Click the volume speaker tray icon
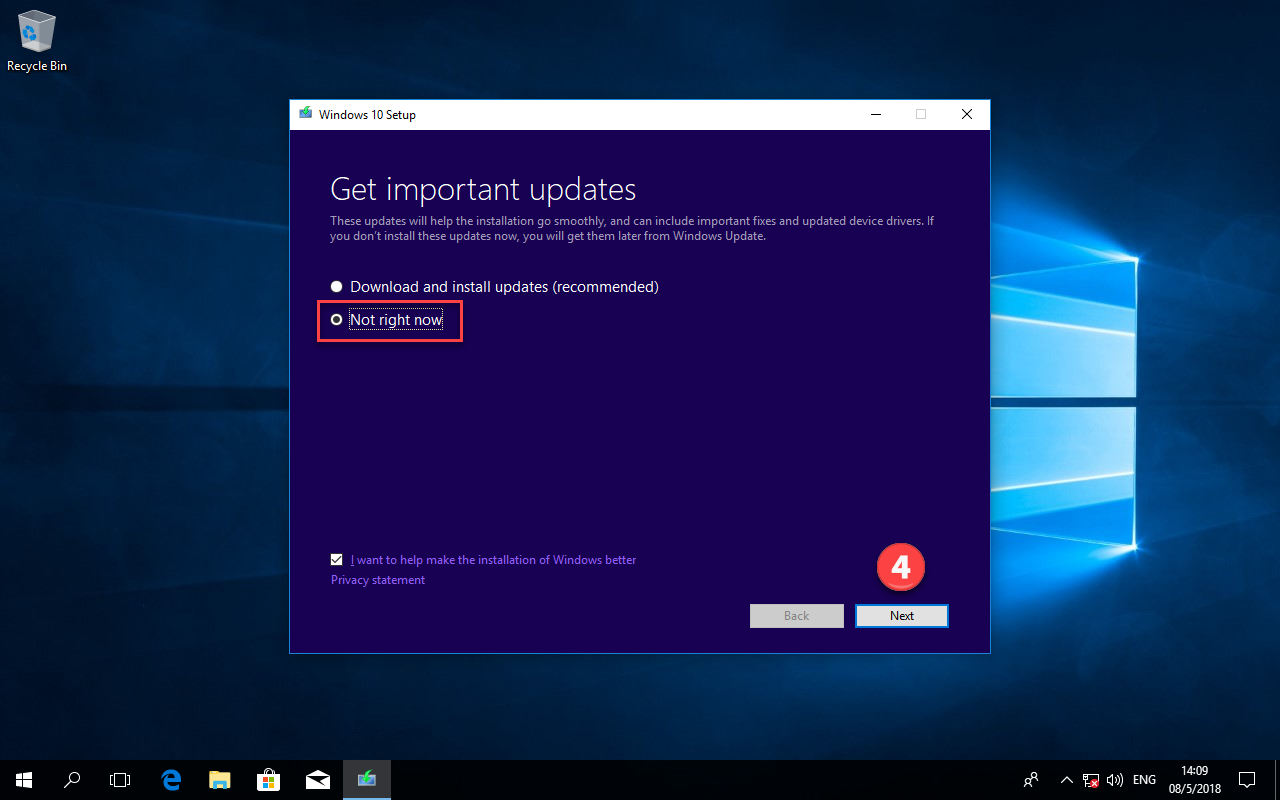The width and height of the screenshot is (1280, 800). tap(1115, 780)
